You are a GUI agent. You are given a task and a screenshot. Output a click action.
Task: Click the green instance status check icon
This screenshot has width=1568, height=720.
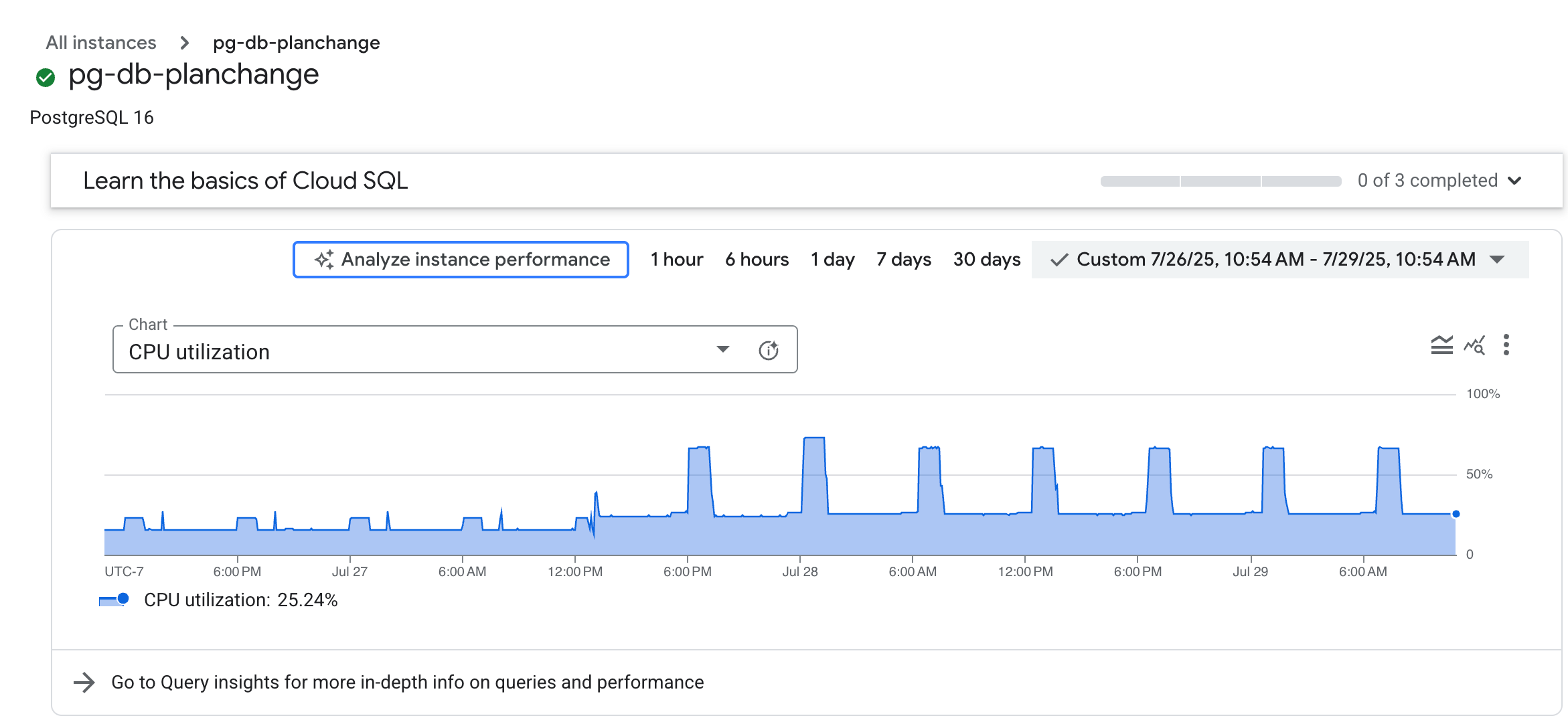44,76
